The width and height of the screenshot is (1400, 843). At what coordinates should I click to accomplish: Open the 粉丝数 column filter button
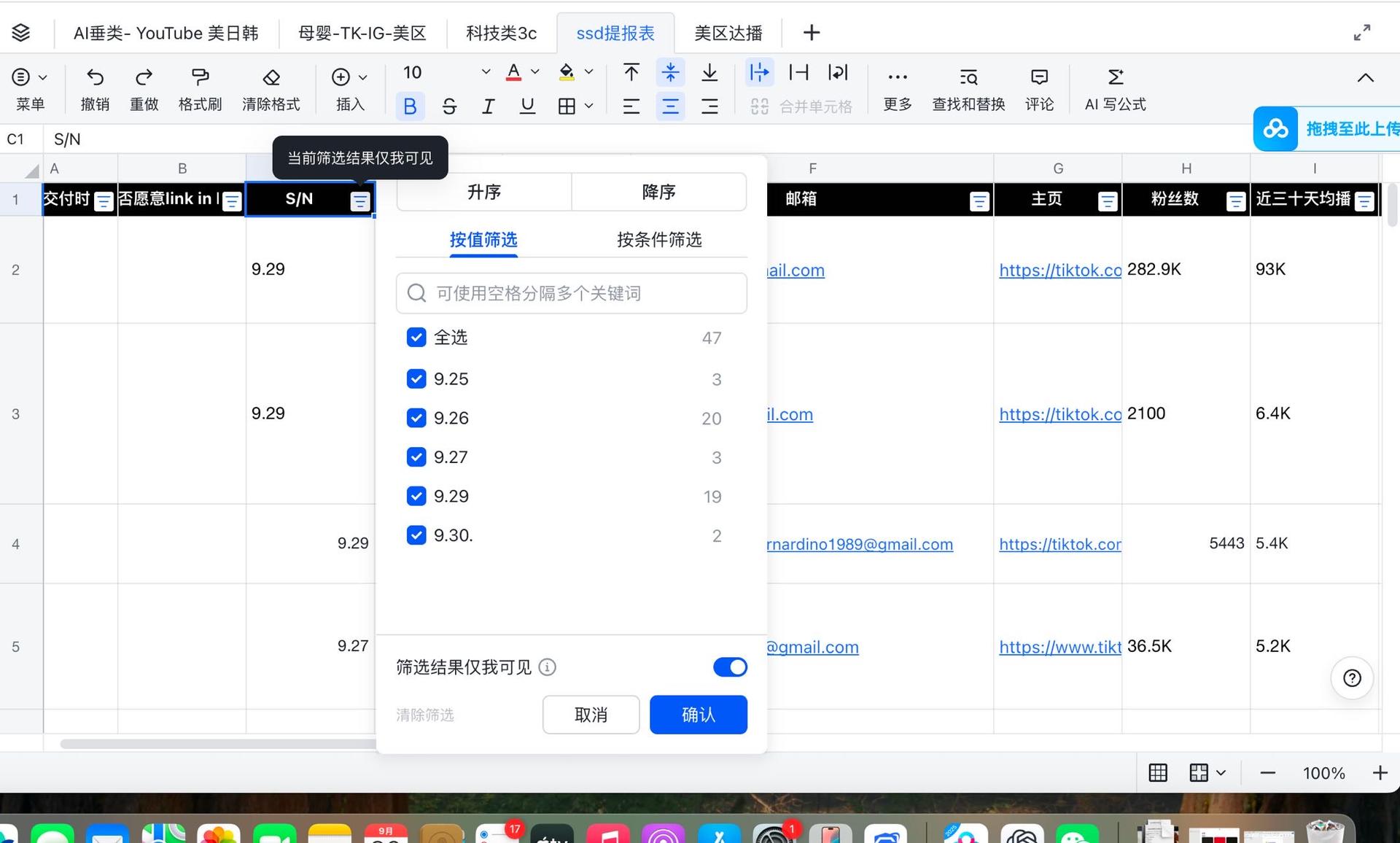(1236, 201)
